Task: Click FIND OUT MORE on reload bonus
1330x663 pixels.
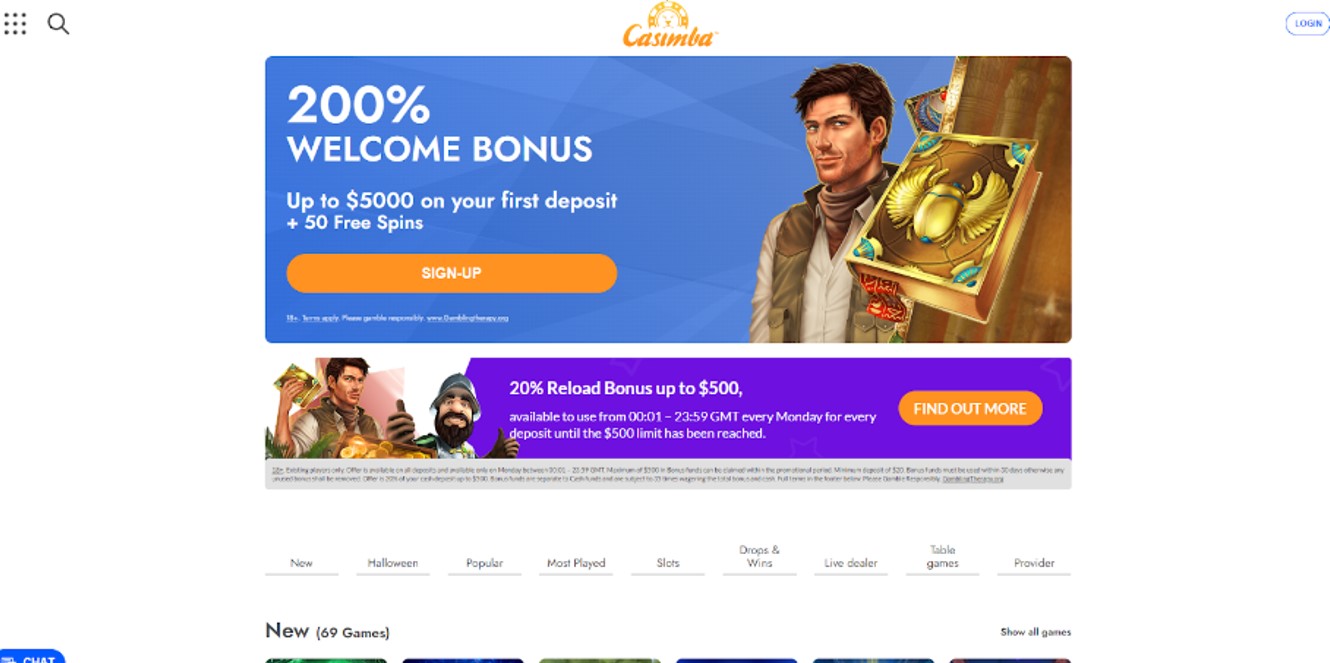Action: pyautogui.click(x=970, y=408)
